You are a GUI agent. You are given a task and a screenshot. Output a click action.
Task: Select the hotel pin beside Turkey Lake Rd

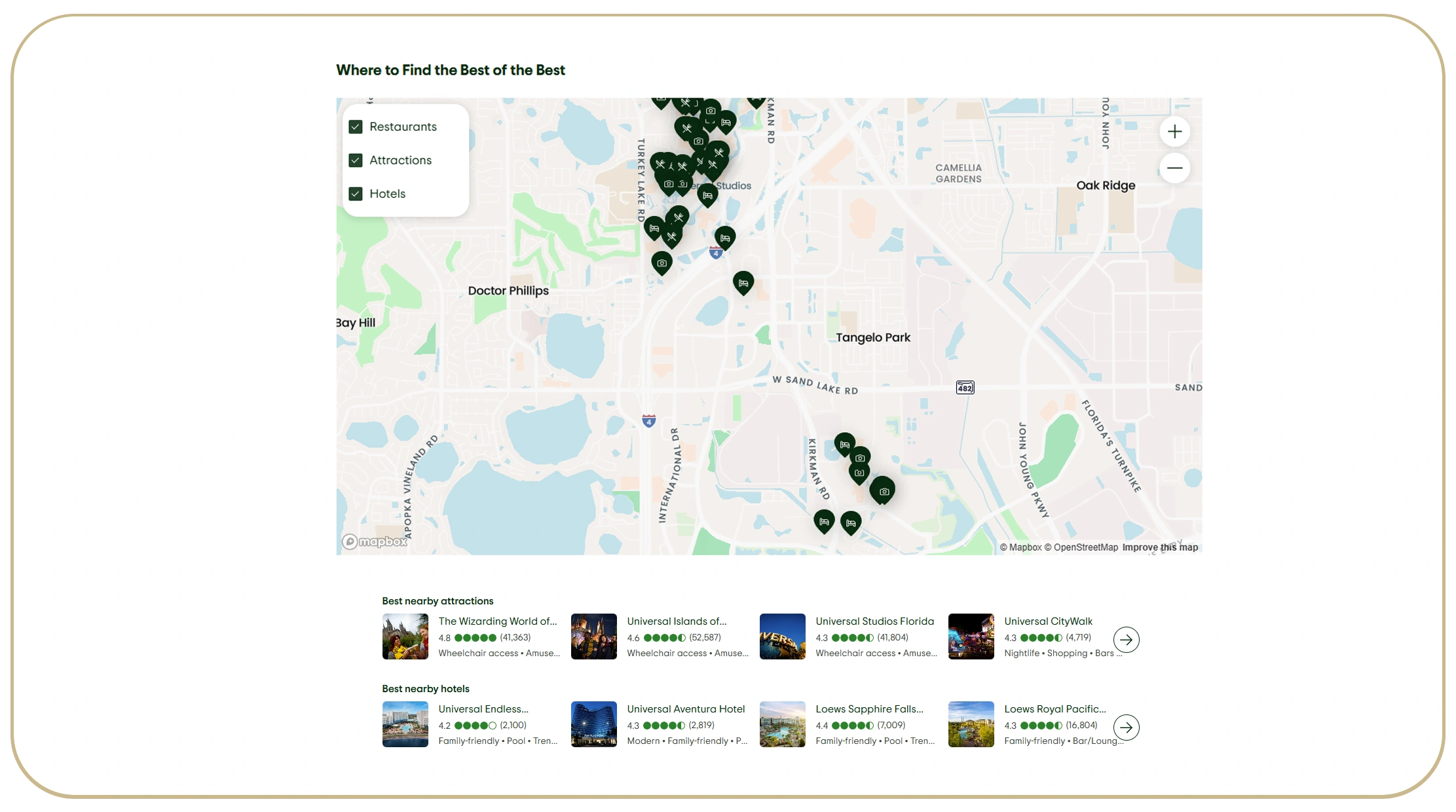pos(654,227)
